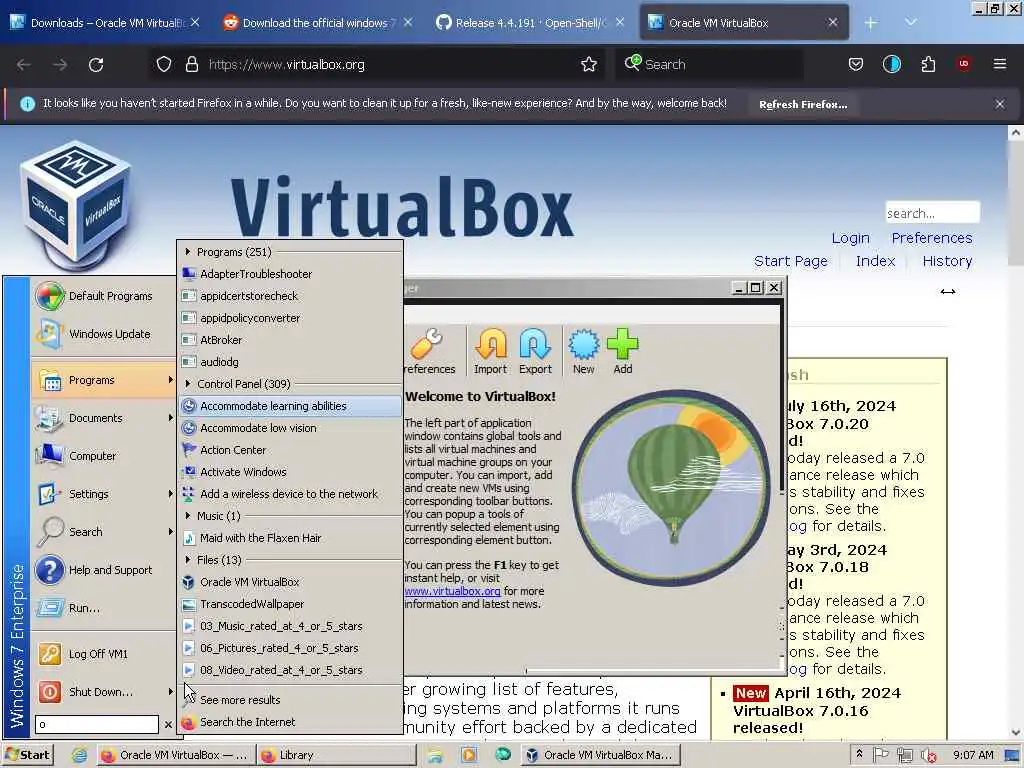This screenshot has height=768, width=1024.
Task: Click the Import toolbar icon in VirtualBox Manager
Action: tap(490, 351)
